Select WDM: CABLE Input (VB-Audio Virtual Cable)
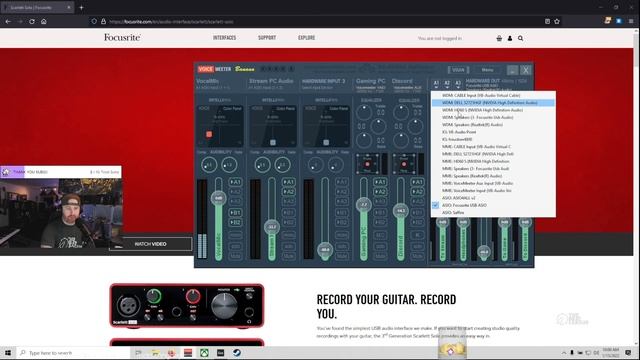The height and width of the screenshot is (360, 640). [x=493, y=96]
